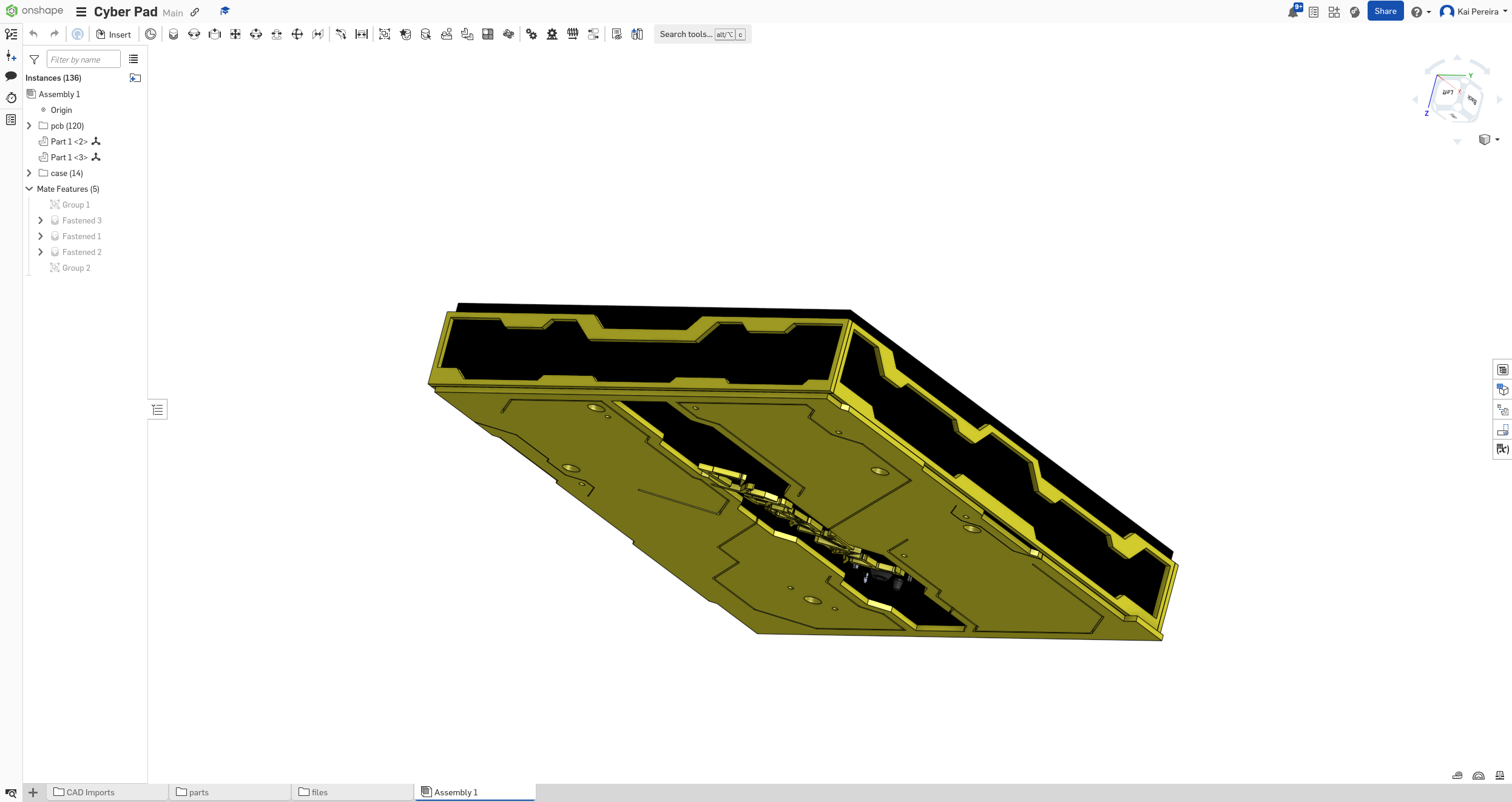Screen dimensions: 1512x802
Task: Click the Share button
Action: tap(1385, 10)
